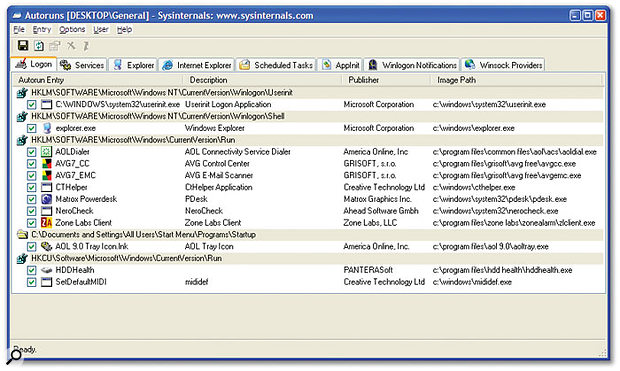620x371 pixels.
Task: Uncheck the AVG7_CC autorun checkbox
Action: (32, 164)
